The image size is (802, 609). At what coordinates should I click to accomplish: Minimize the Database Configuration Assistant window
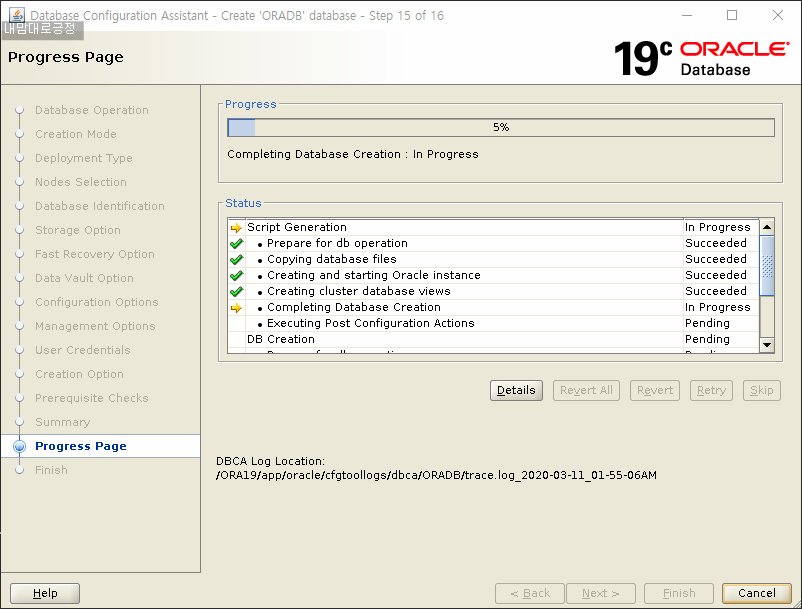[687, 15]
